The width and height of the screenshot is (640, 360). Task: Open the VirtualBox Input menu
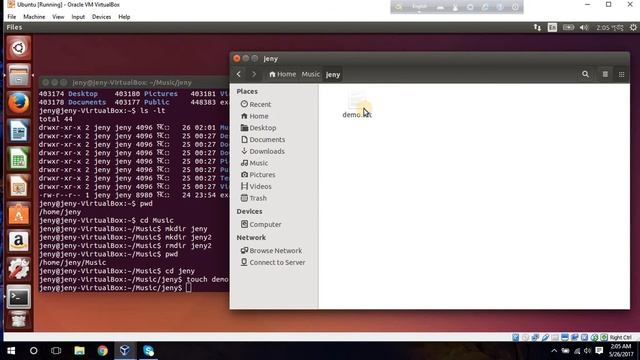pyautogui.click(x=78, y=17)
